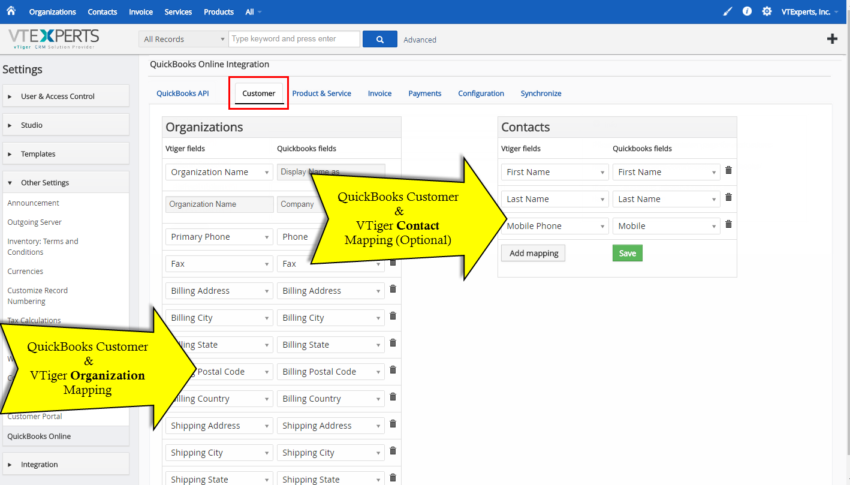The image size is (850, 485).
Task: Open the Quickbooks Shipping City dropdown
Action: (331, 452)
